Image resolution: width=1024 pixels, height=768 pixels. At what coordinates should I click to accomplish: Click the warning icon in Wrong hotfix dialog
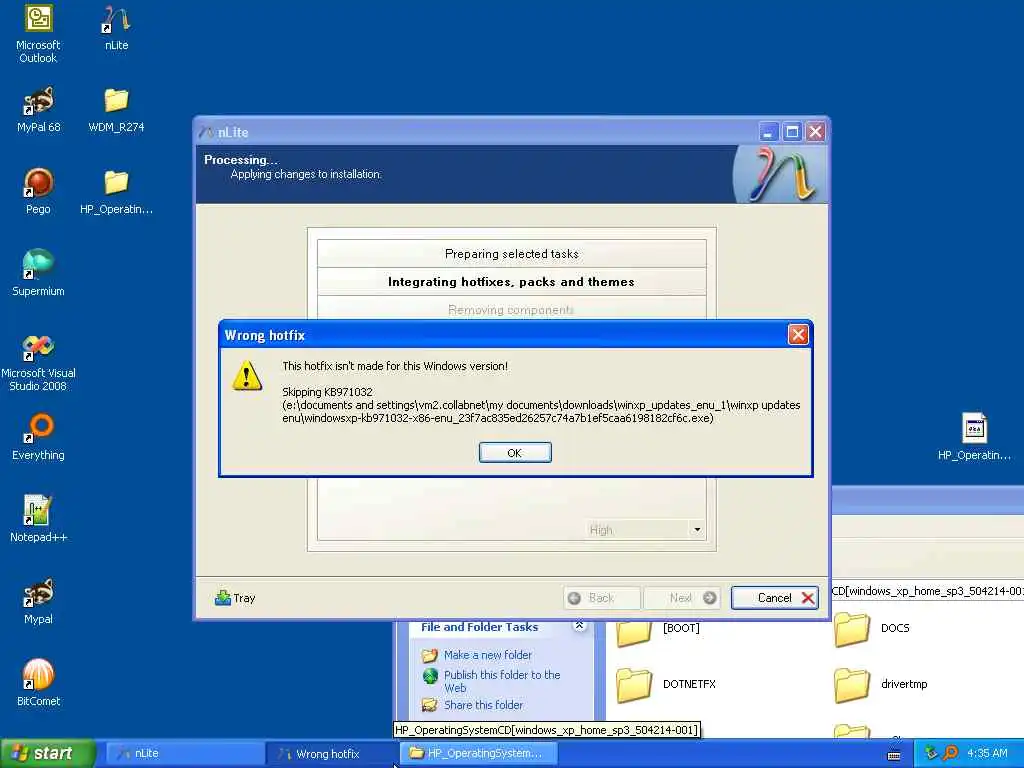(x=247, y=376)
